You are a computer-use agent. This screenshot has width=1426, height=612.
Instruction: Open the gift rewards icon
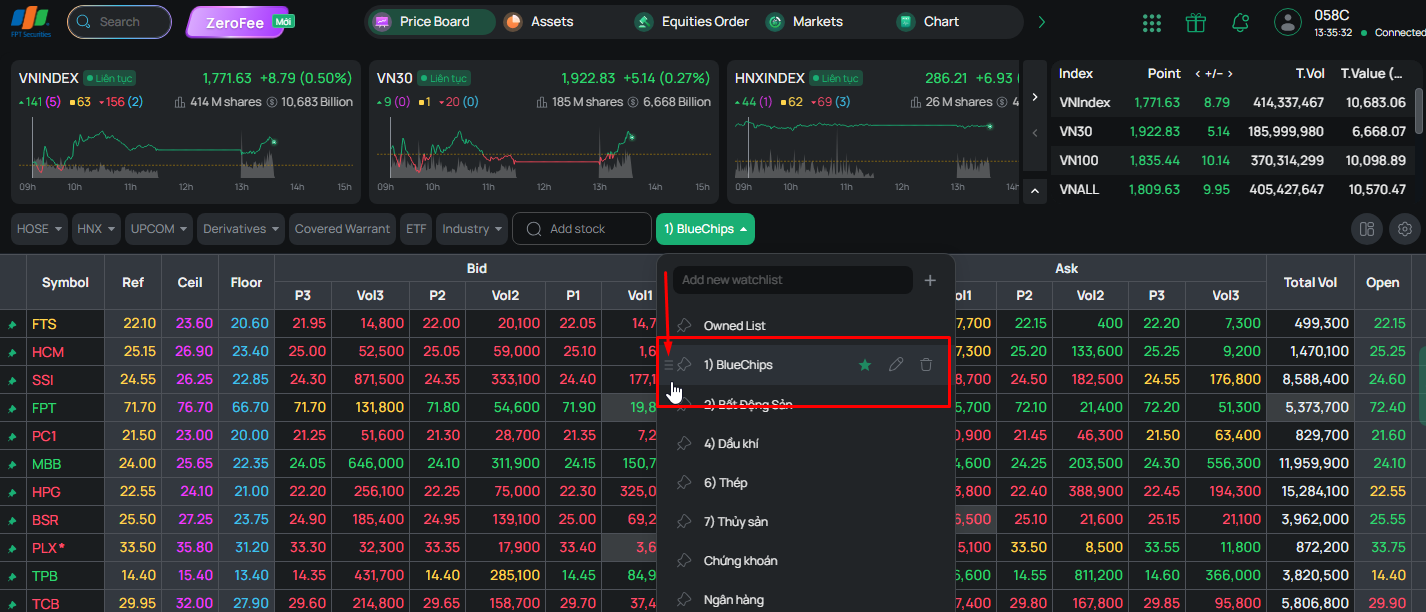point(1195,22)
